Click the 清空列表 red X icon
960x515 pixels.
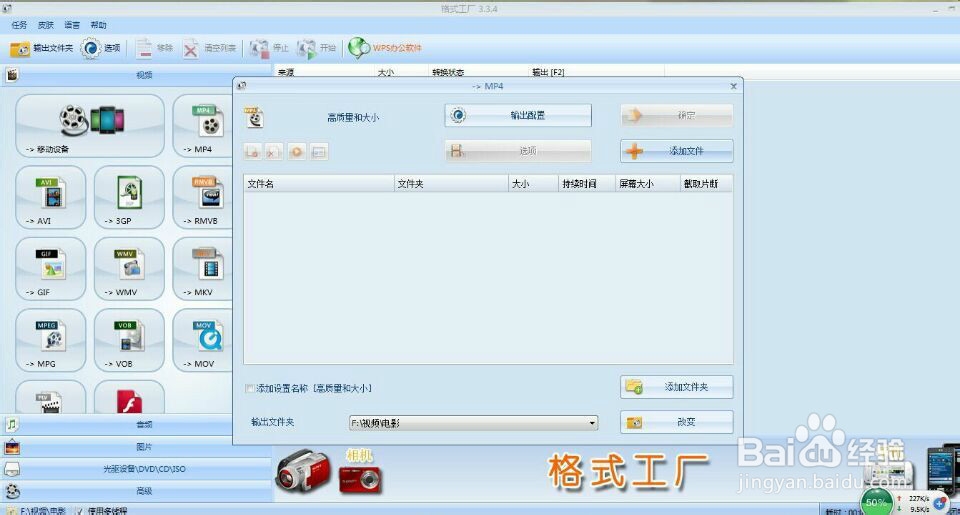click(190, 48)
